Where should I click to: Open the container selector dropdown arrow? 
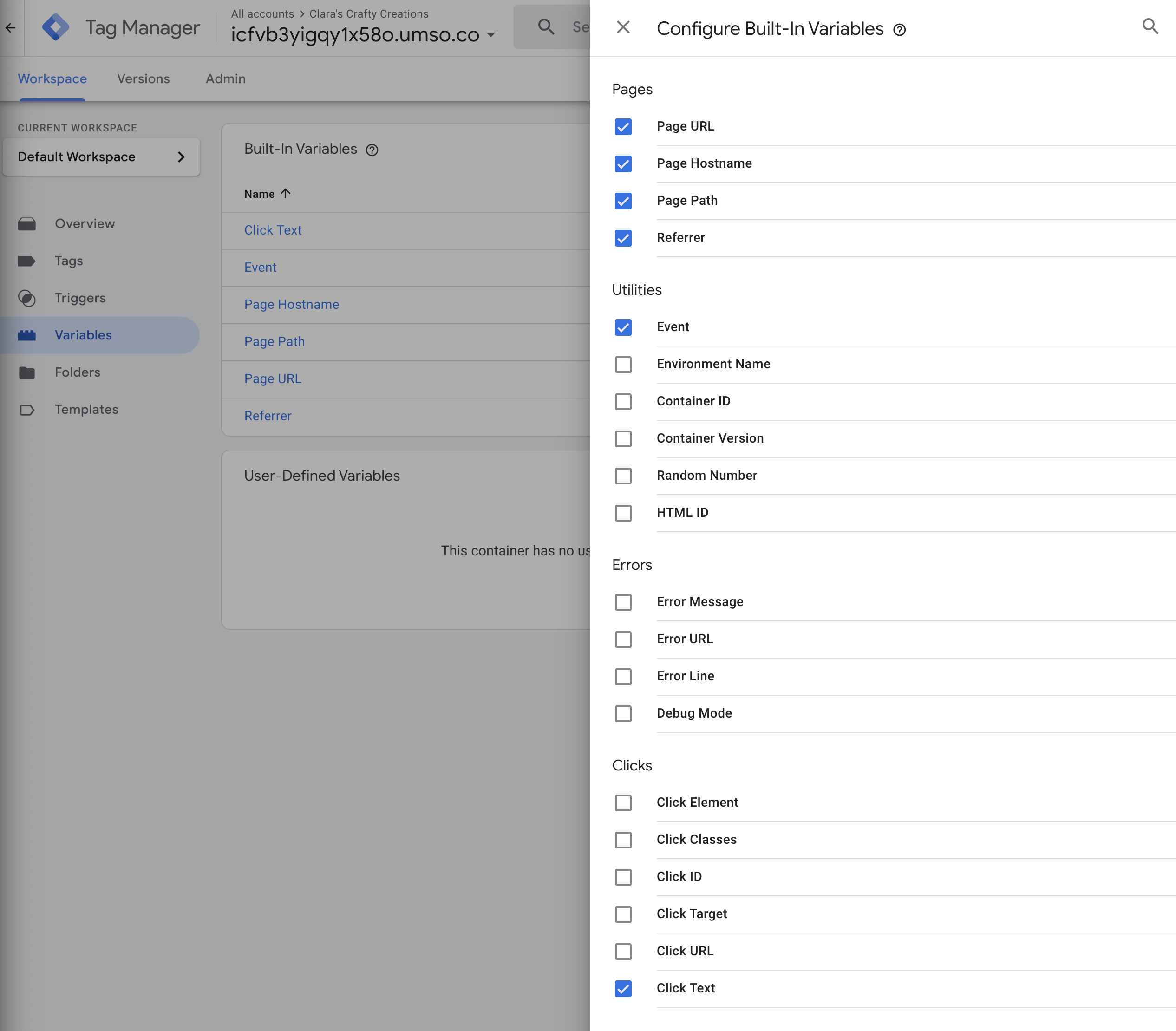(491, 35)
